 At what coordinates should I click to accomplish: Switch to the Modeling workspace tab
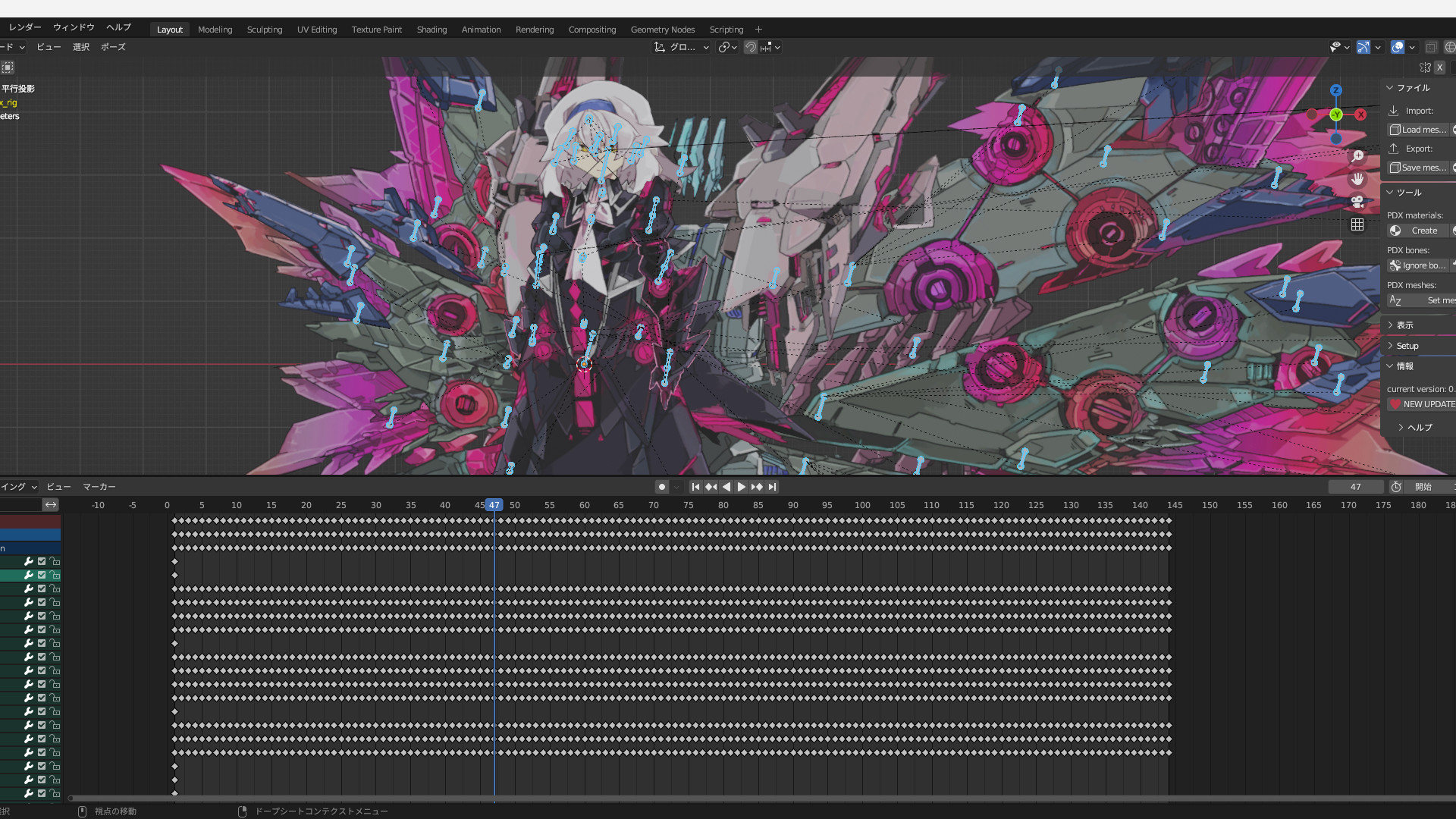215,30
